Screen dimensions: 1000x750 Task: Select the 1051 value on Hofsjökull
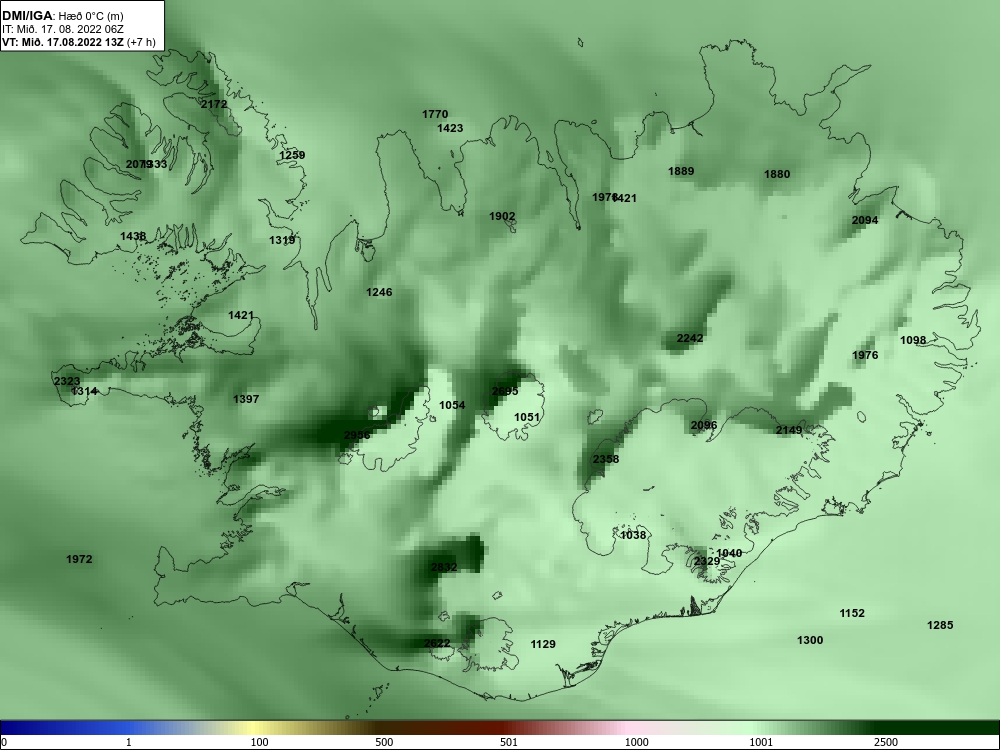pos(527,417)
